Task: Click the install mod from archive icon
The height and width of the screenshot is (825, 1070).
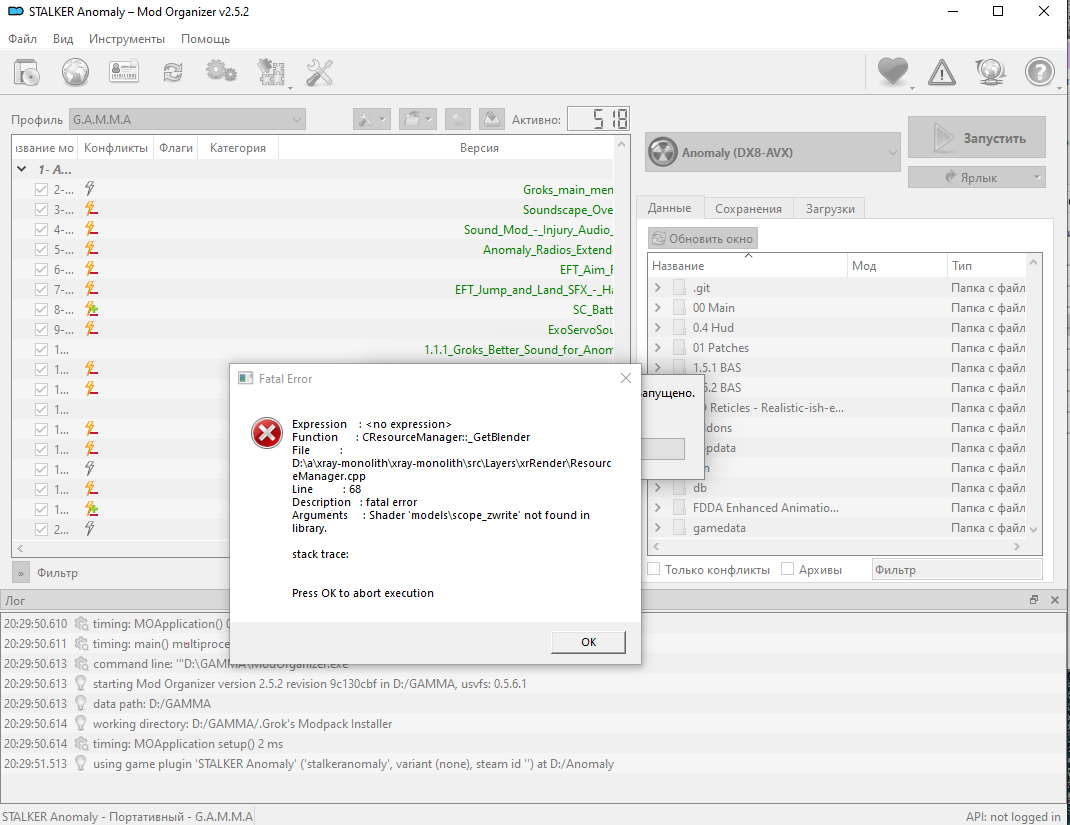Action: point(27,72)
